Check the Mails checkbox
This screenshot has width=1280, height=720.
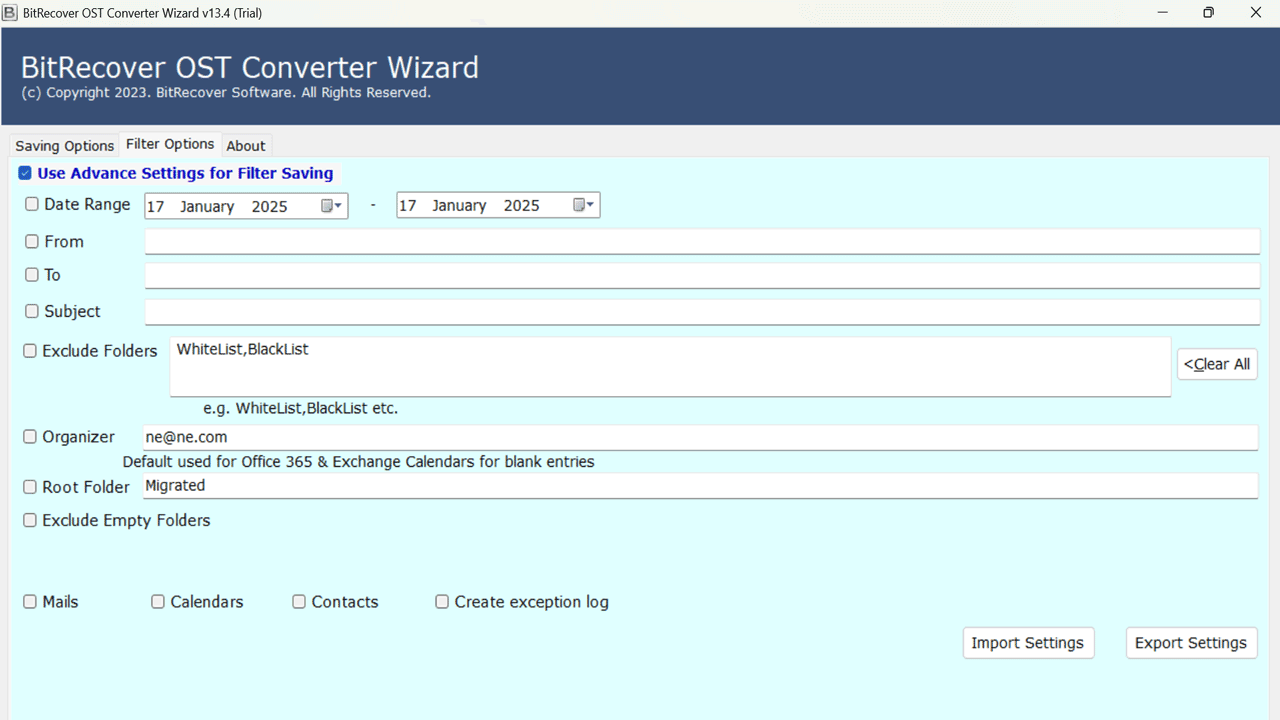pos(30,602)
